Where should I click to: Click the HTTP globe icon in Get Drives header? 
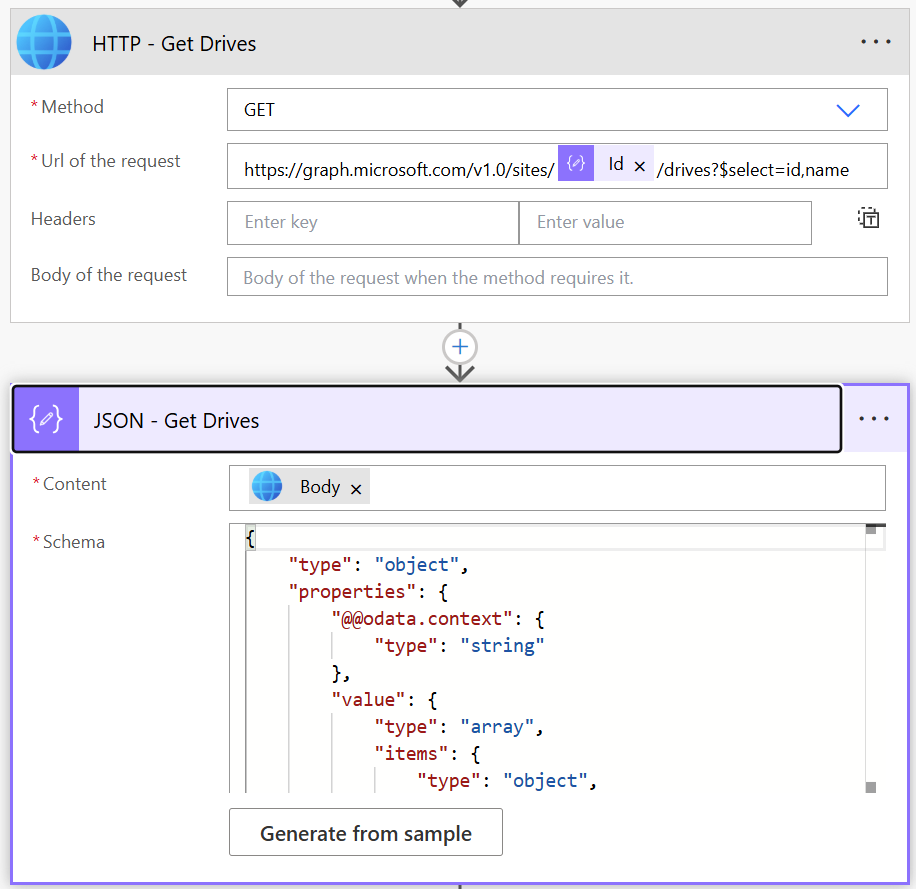pyautogui.click(x=44, y=43)
